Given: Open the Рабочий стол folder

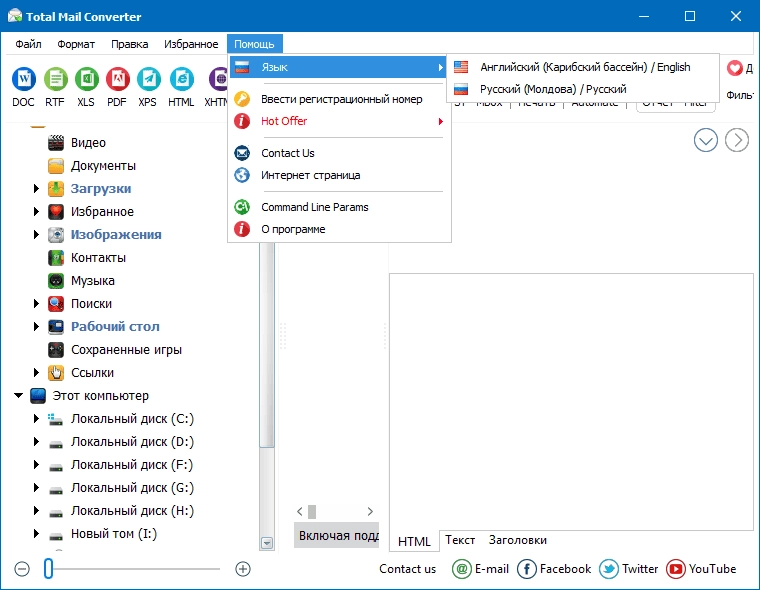Looking at the screenshot, I should tap(115, 327).
